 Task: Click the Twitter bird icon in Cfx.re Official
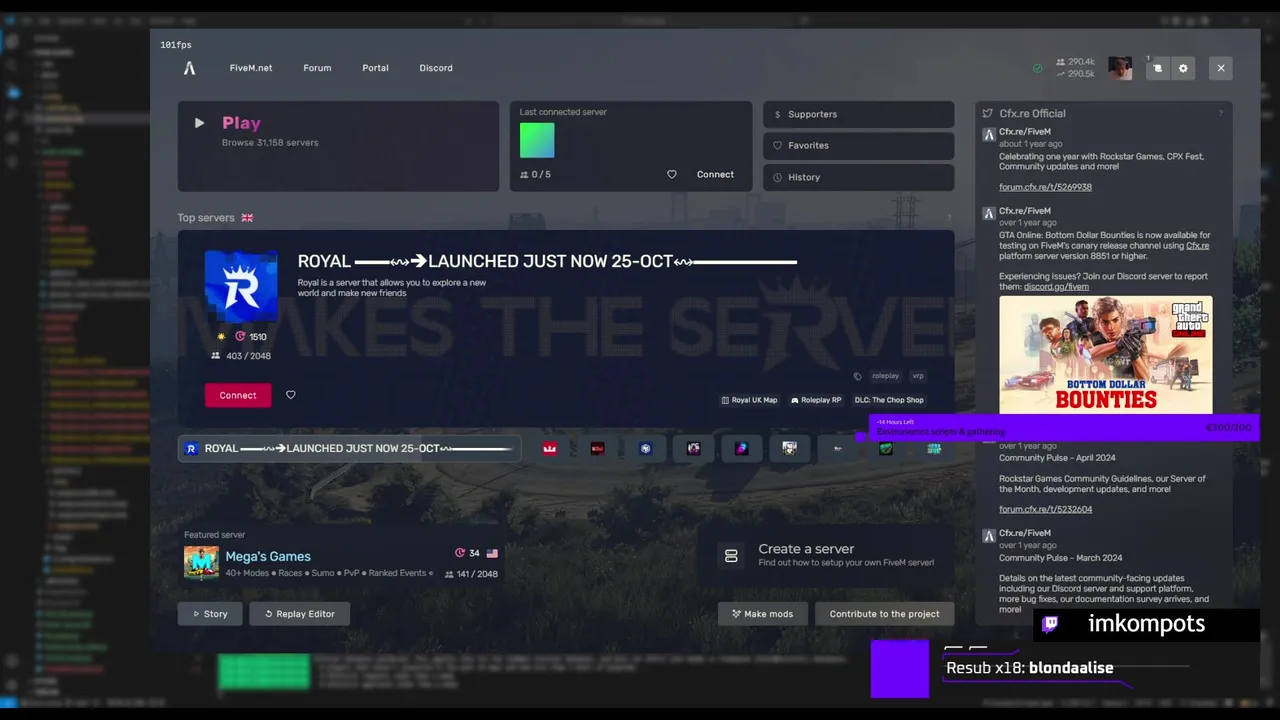988,113
